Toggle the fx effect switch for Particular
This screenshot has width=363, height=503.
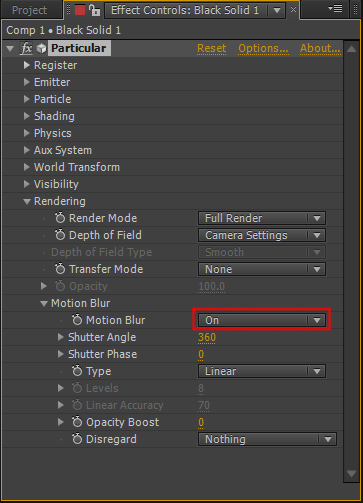click(26, 48)
